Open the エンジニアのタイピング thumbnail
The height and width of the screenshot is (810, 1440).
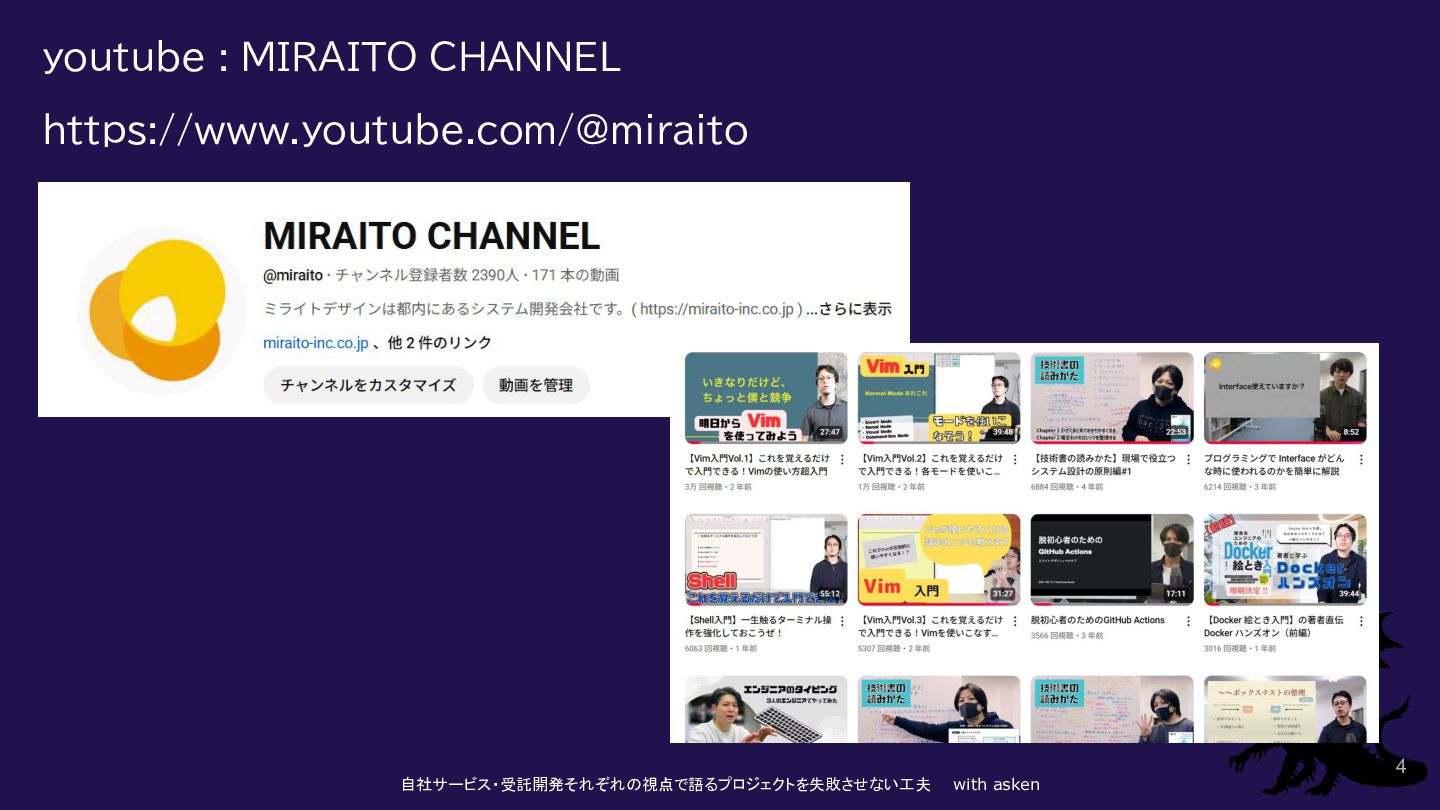click(766, 709)
